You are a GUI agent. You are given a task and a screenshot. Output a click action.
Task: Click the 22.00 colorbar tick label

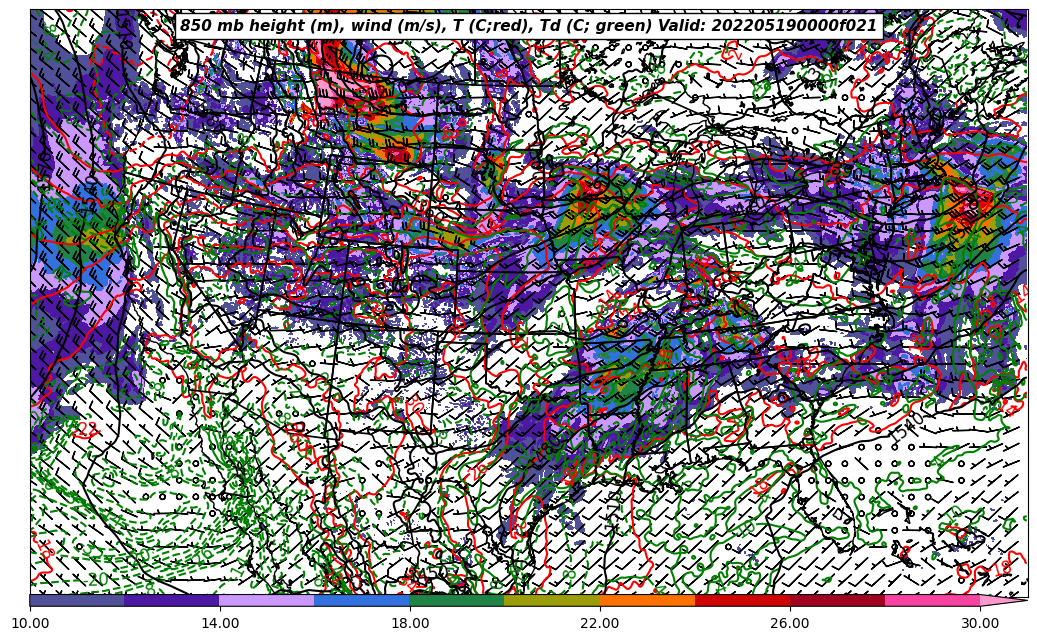[600, 623]
